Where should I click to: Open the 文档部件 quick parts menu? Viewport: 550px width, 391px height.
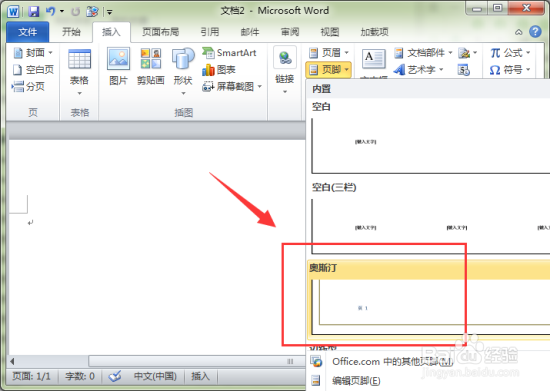coord(423,53)
